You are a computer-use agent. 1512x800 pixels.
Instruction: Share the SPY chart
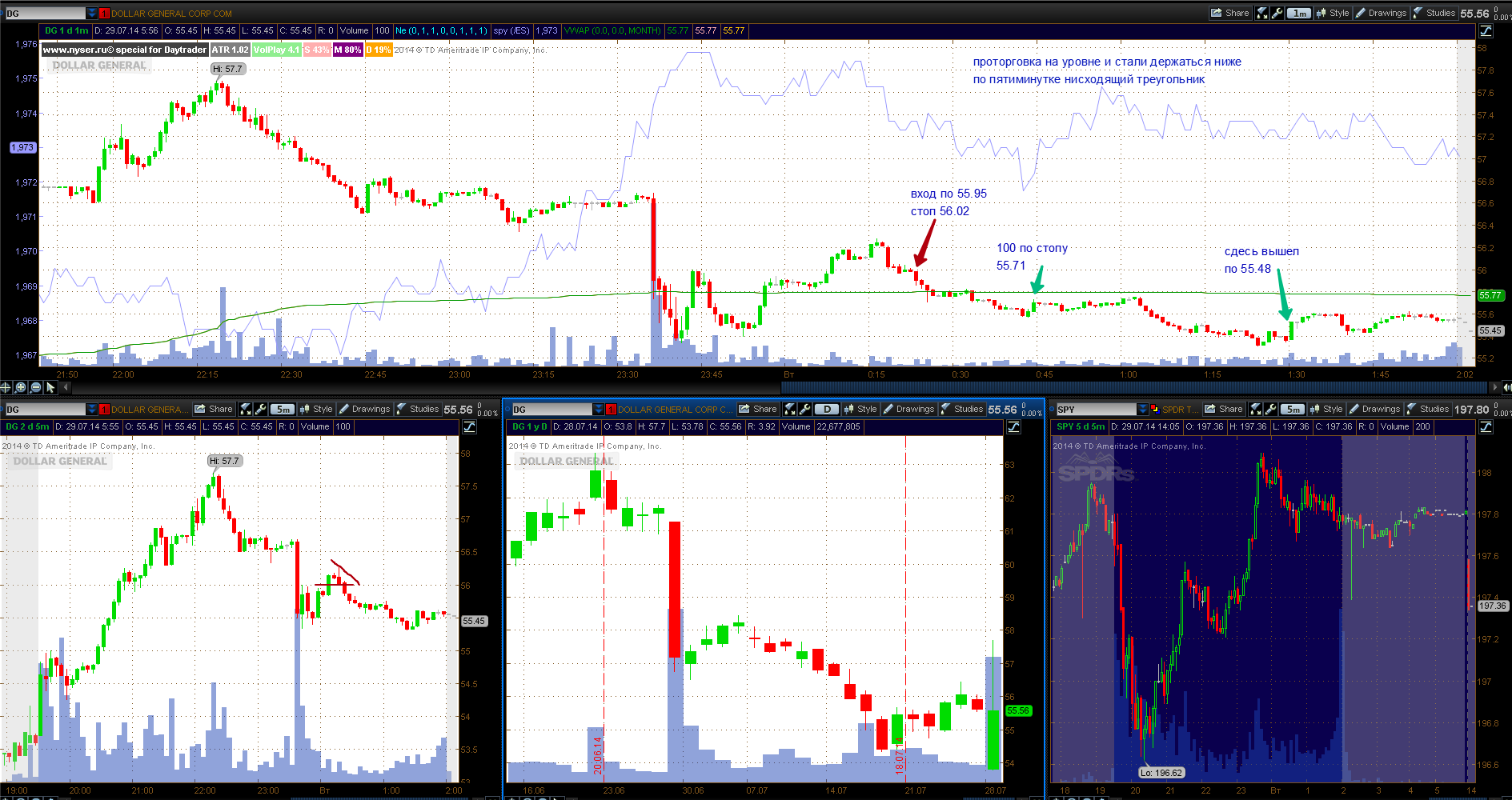[1224, 409]
